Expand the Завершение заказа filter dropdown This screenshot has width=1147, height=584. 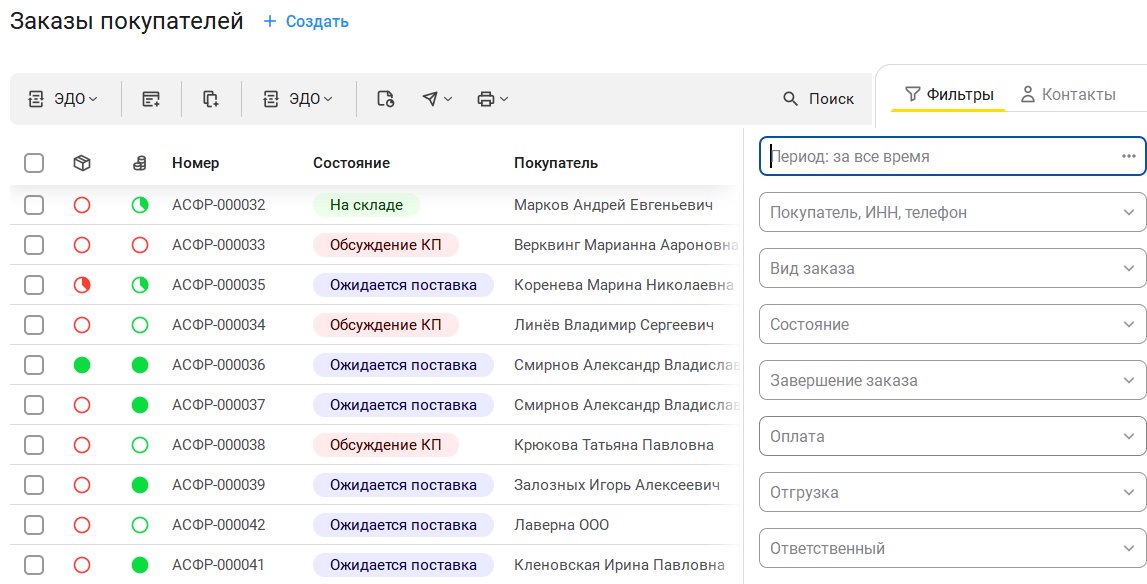[952, 381]
